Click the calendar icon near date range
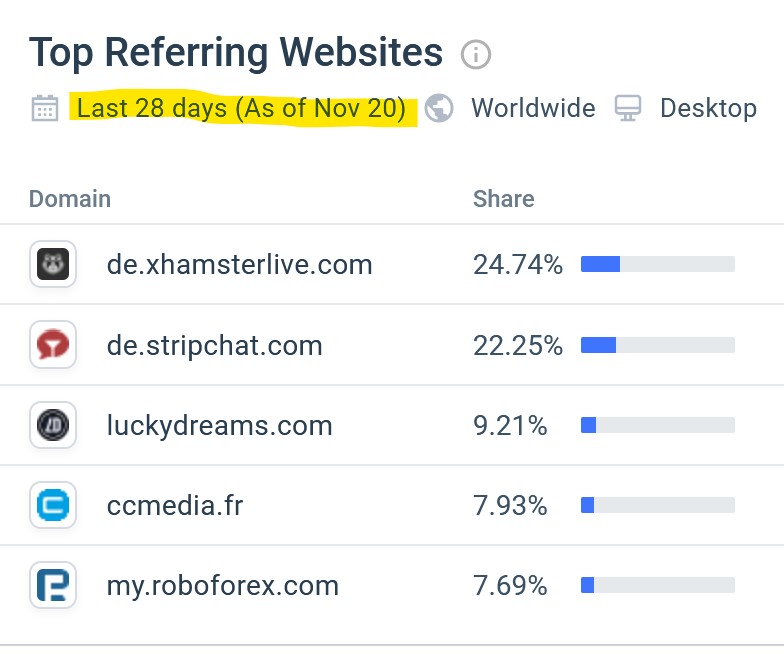Screen dimensions: 784x660 point(45,108)
